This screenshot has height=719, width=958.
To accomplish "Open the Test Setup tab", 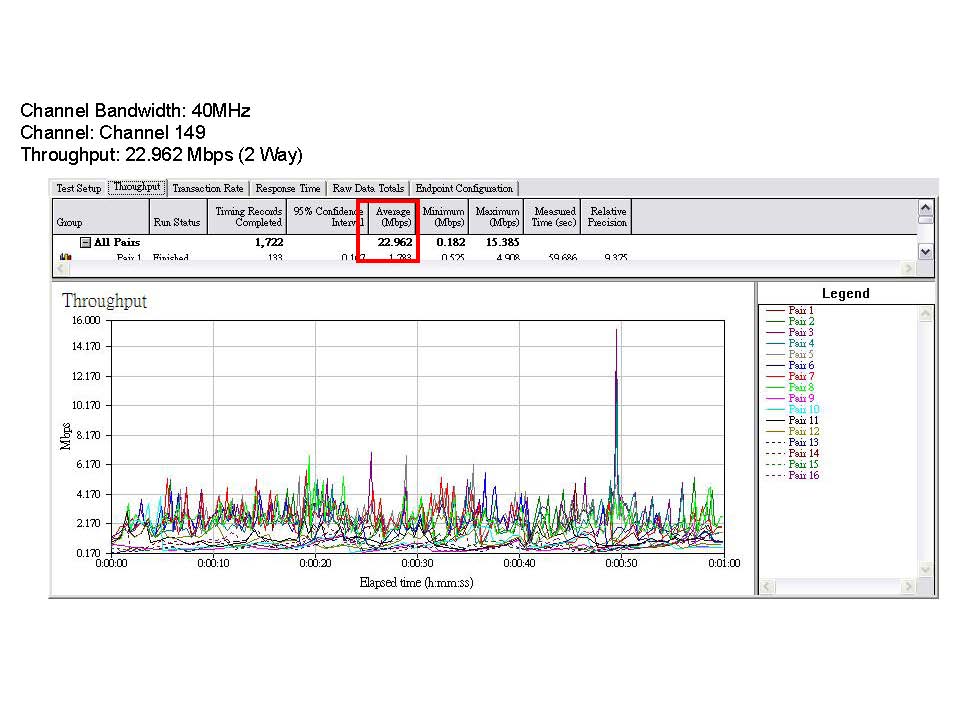I will pyautogui.click(x=79, y=188).
